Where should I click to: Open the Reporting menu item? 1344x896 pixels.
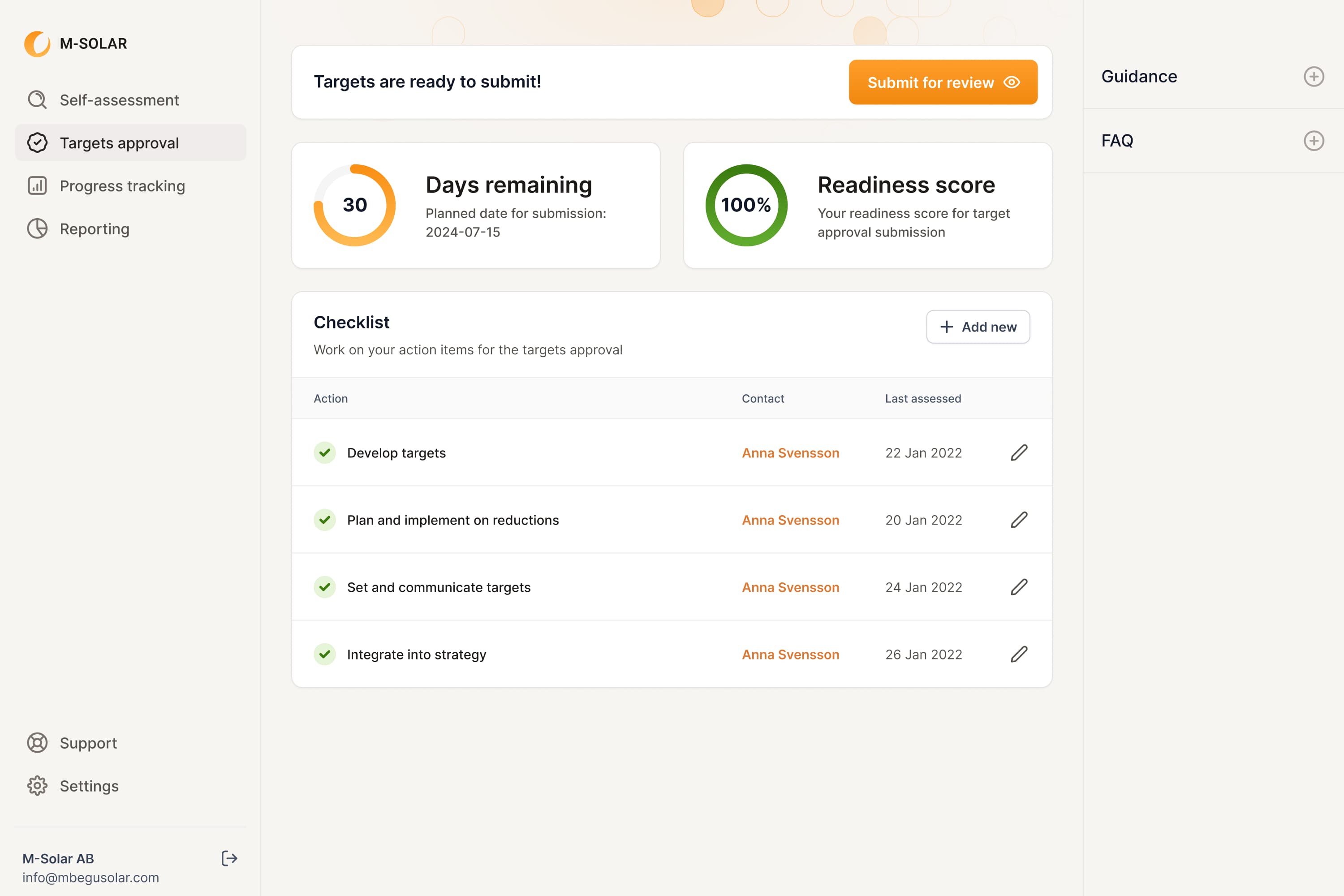click(94, 228)
